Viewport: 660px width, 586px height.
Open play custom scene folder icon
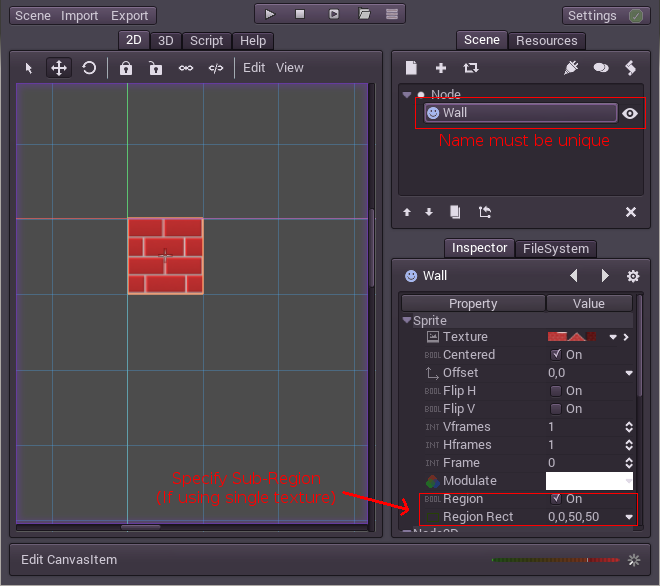coord(364,14)
